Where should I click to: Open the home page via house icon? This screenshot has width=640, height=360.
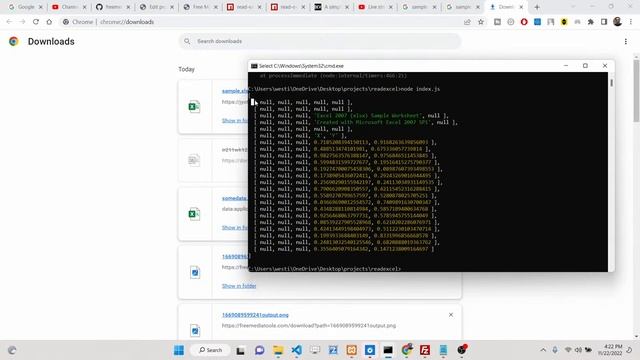click(49, 22)
